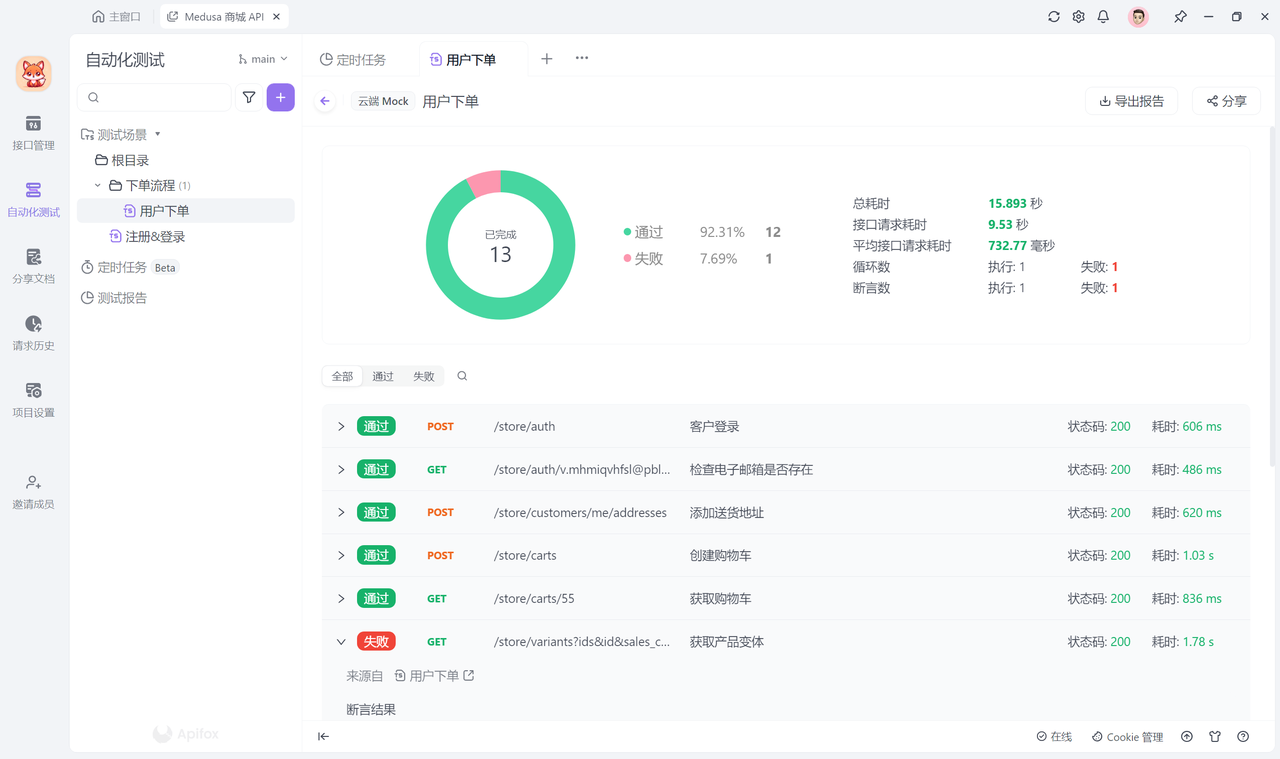Click the shirt theme icon in status bar
1280x759 pixels.
click(x=1215, y=737)
